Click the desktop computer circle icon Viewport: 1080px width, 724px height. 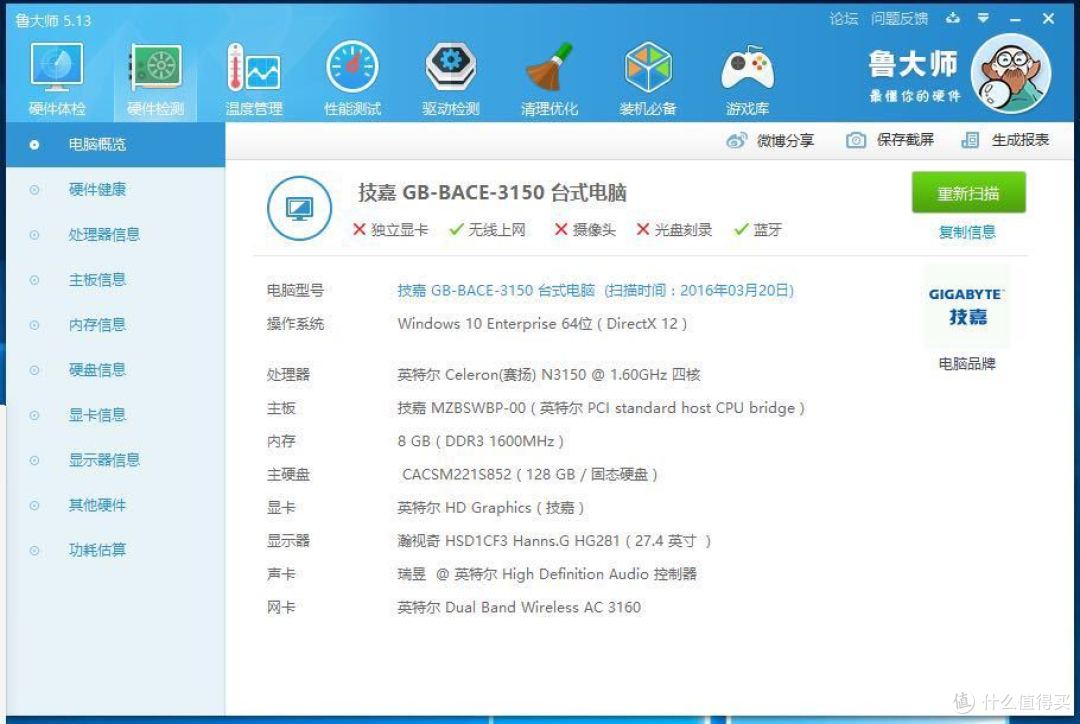tap(299, 208)
